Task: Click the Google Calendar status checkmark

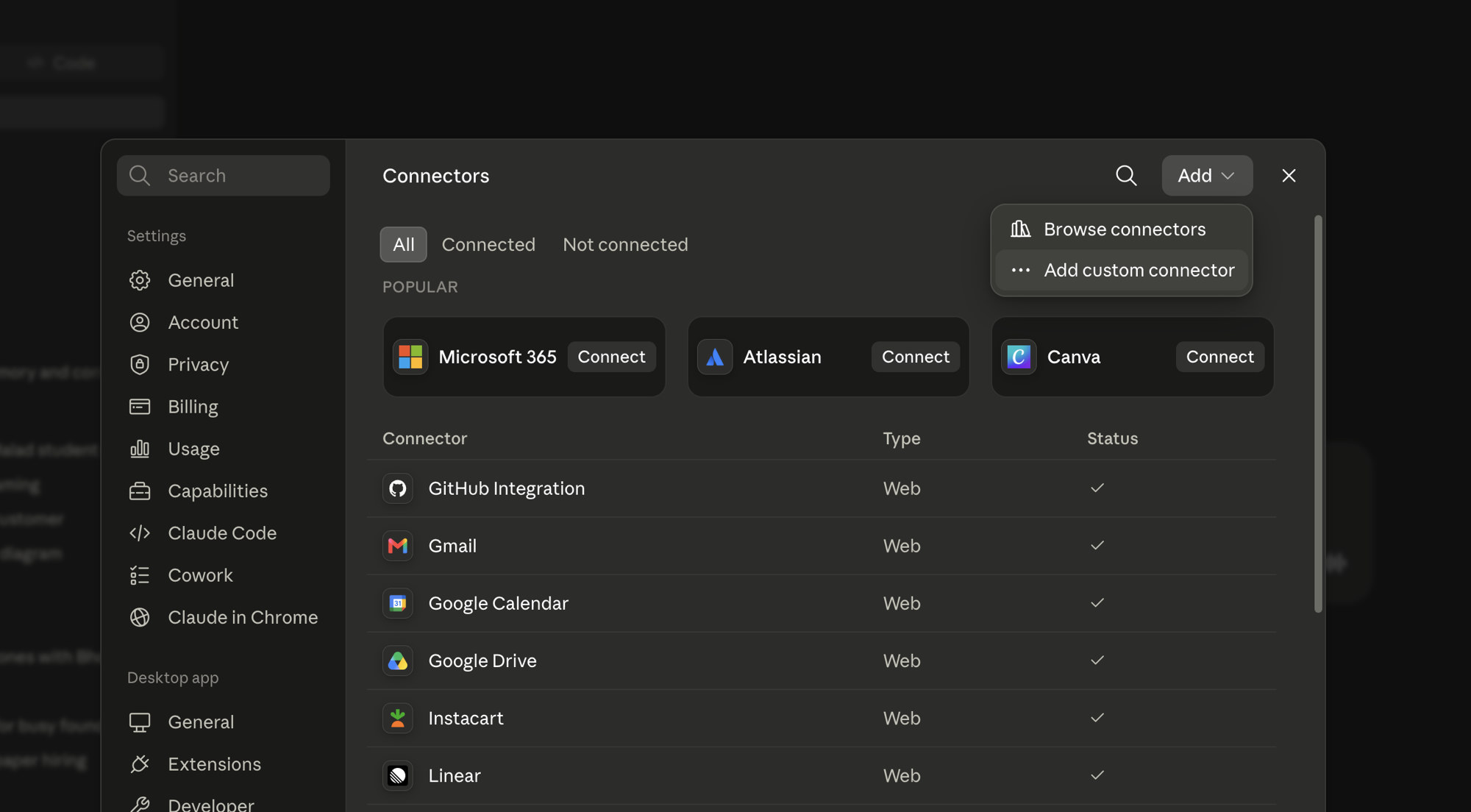Action: click(1097, 602)
